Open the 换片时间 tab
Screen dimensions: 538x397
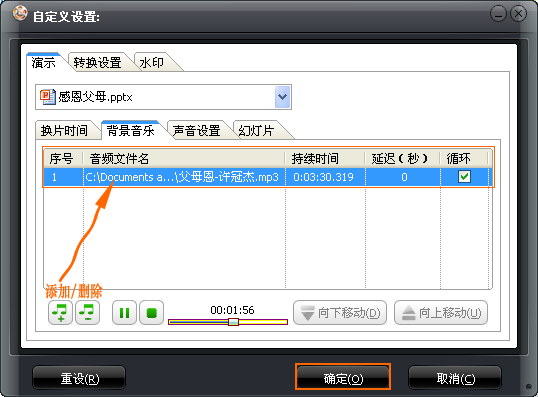64,130
